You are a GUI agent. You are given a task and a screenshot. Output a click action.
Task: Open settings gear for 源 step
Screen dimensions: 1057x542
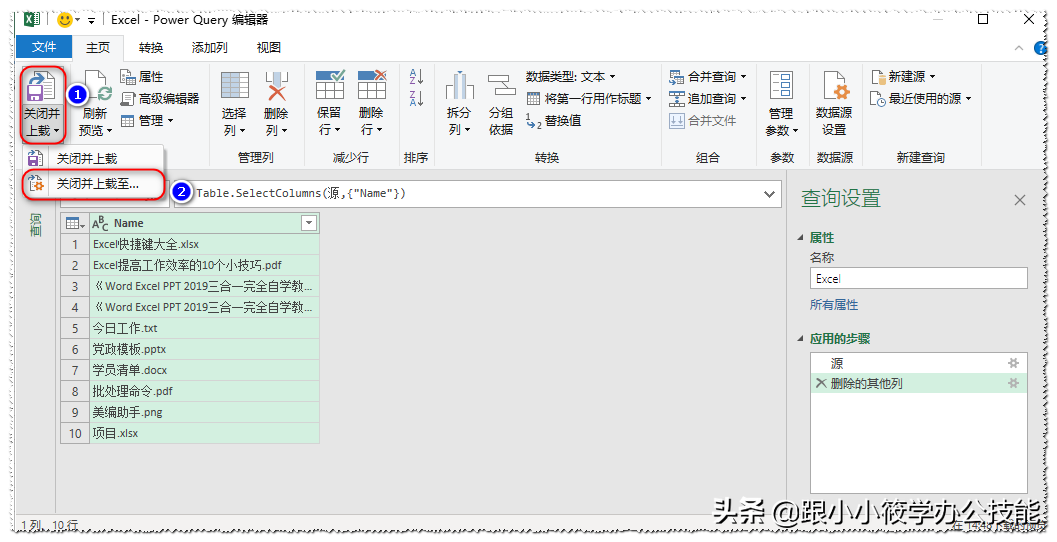1013,363
